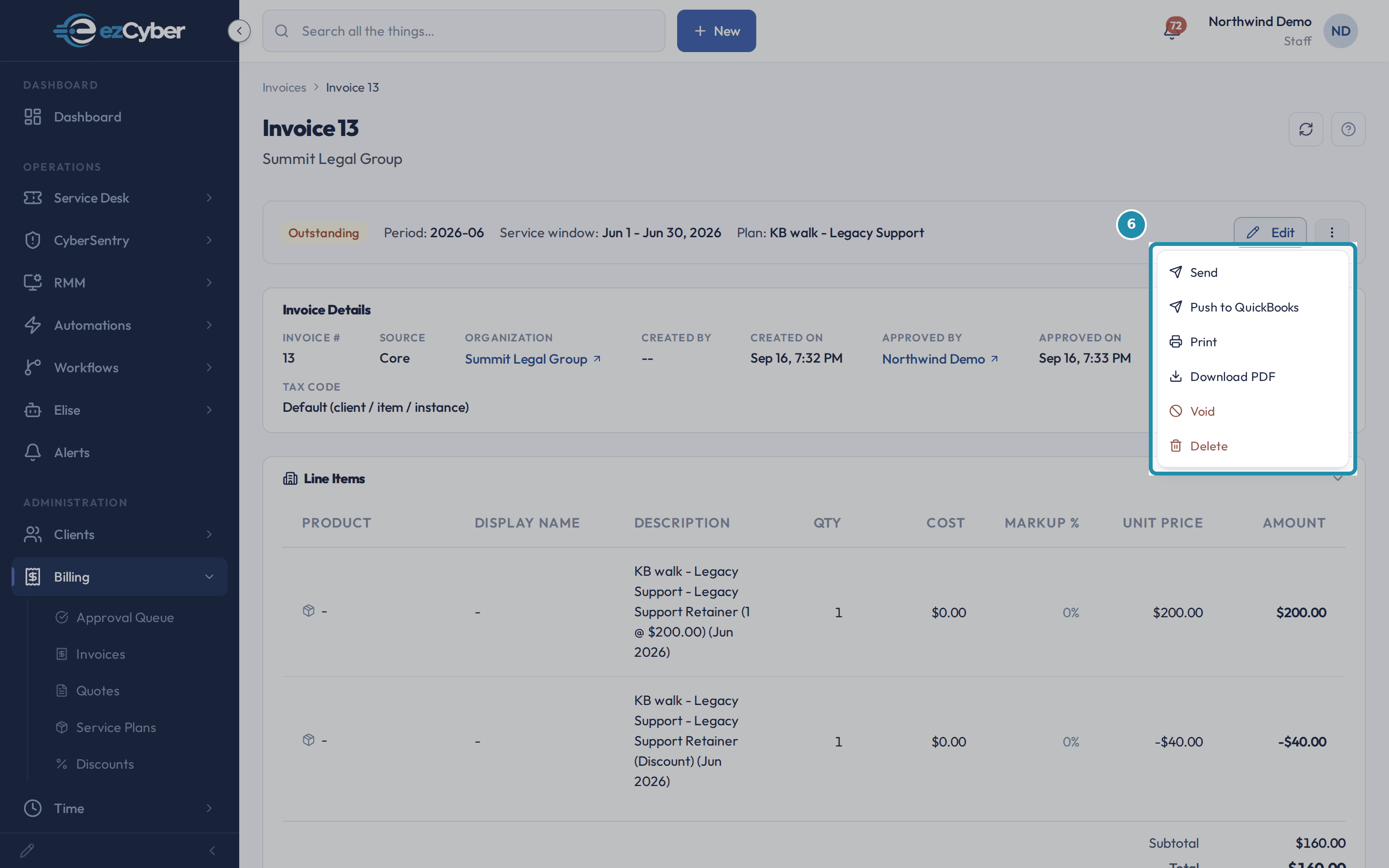Click the Dashboard grid icon in the sidebar

(33, 117)
